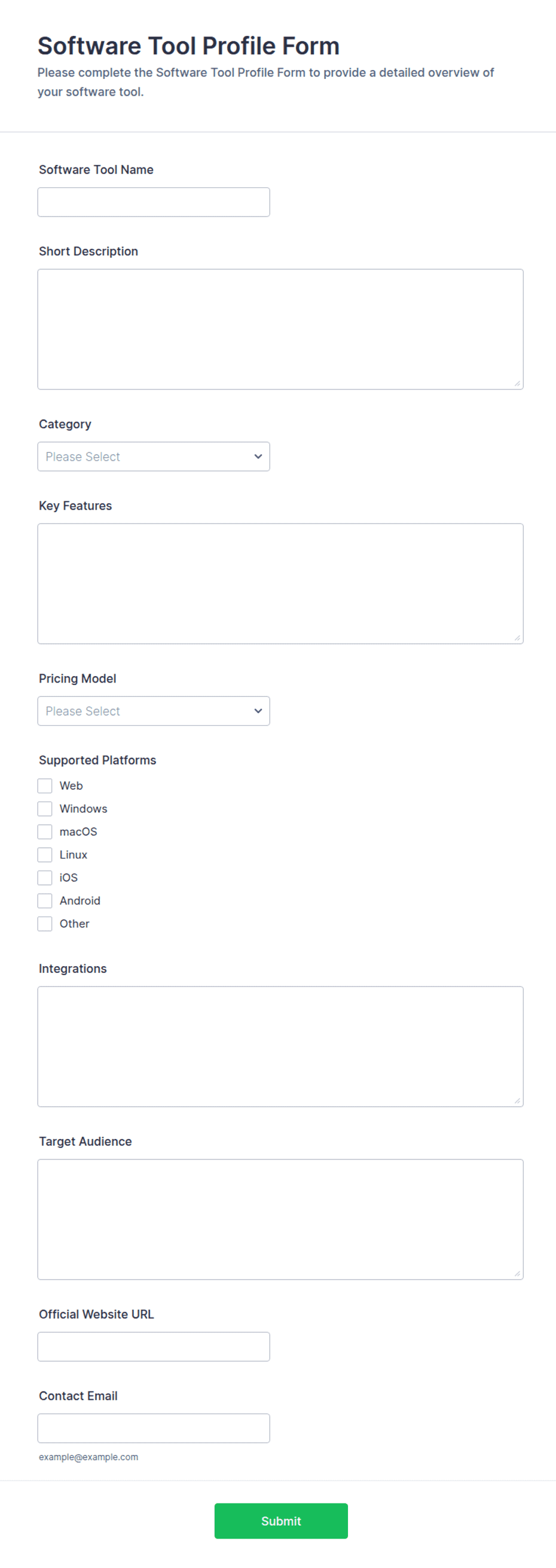Click the Software Tool Name input field
The height and width of the screenshot is (1568, 556).
(x=153, y=202)
